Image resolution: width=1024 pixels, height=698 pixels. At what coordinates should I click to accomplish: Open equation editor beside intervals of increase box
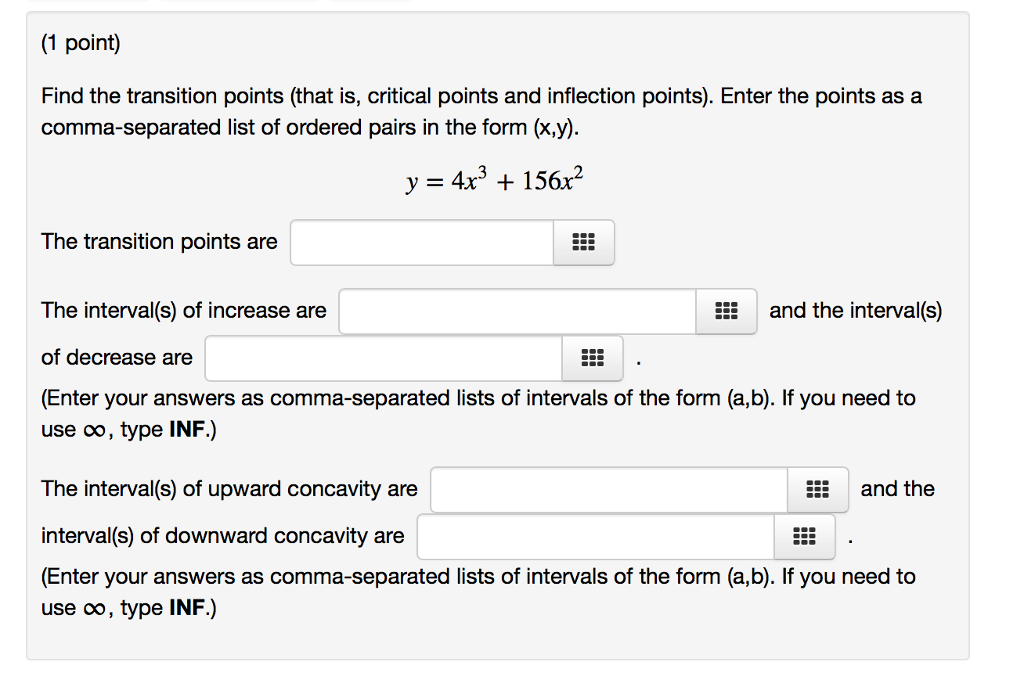[x=726, y=311]
